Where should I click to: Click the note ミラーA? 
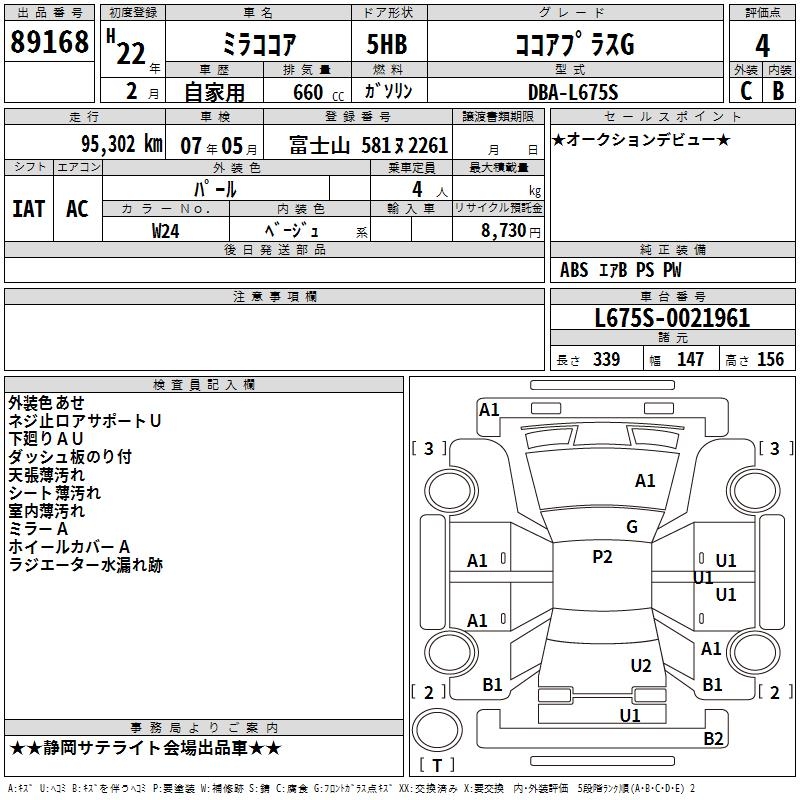(38, 529)
